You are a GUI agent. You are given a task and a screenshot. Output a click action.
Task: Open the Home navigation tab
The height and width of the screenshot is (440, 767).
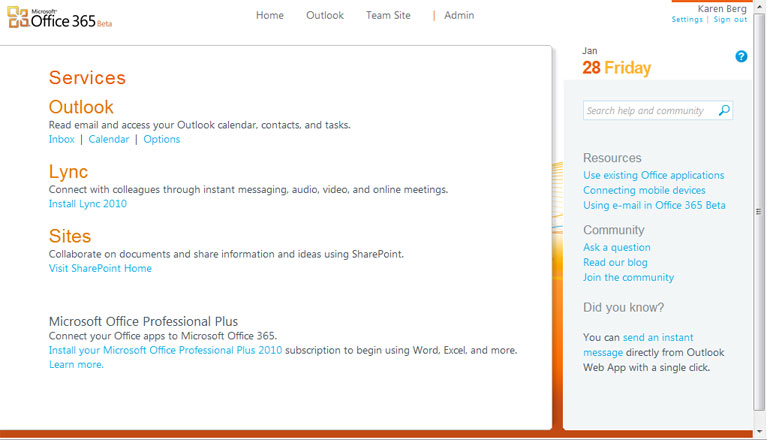(270, 16)
